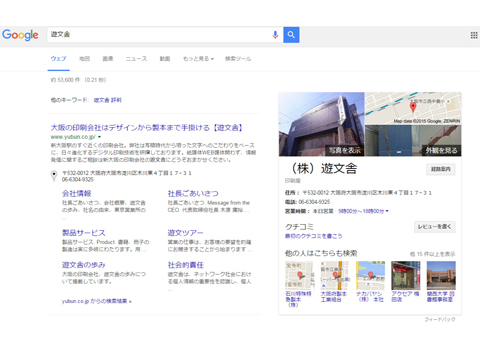Open the 会社情報 sitelink

[76, 193]
